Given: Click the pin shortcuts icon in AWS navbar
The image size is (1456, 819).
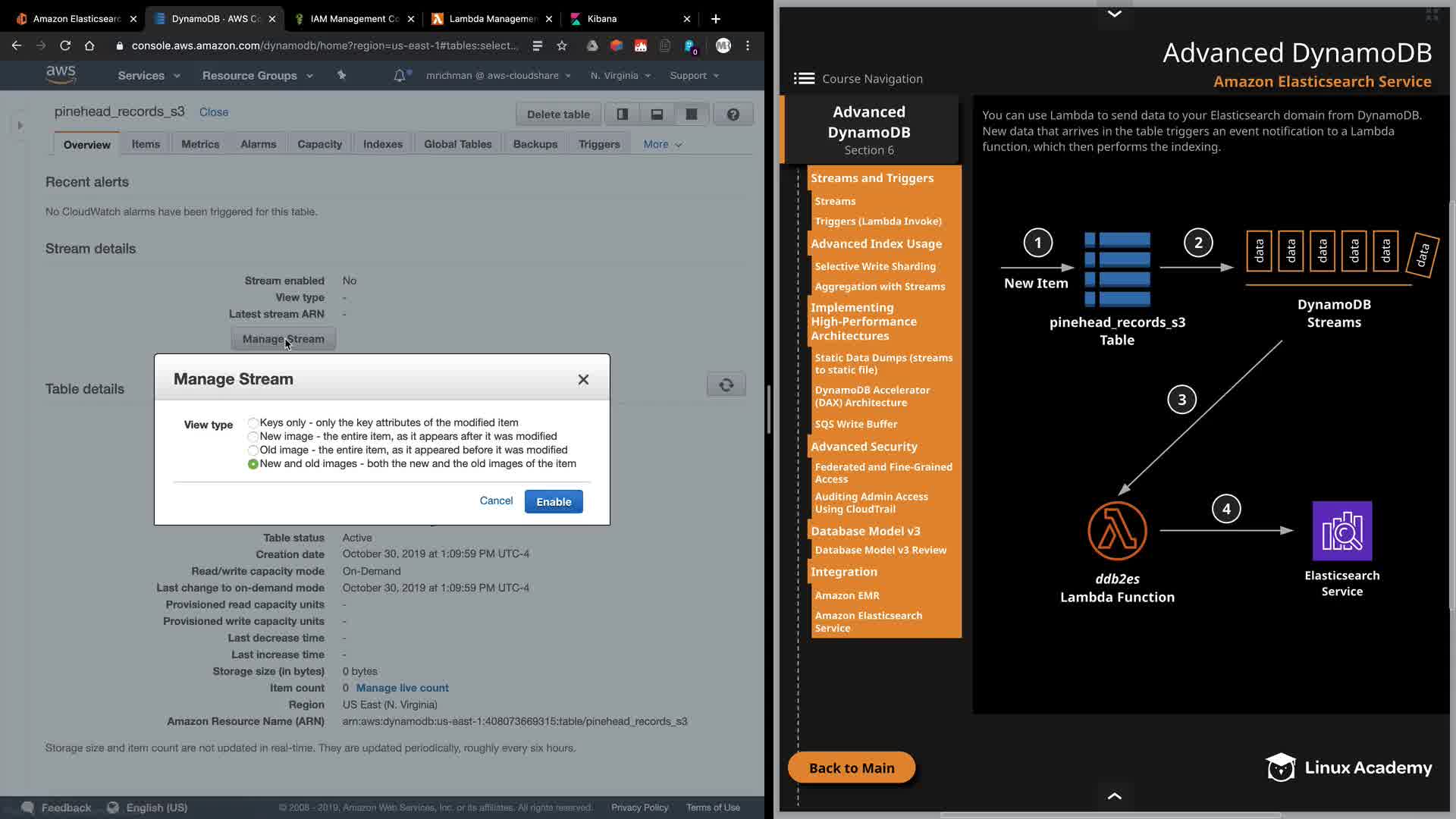Looking at the screenshot, I should 341,75.
